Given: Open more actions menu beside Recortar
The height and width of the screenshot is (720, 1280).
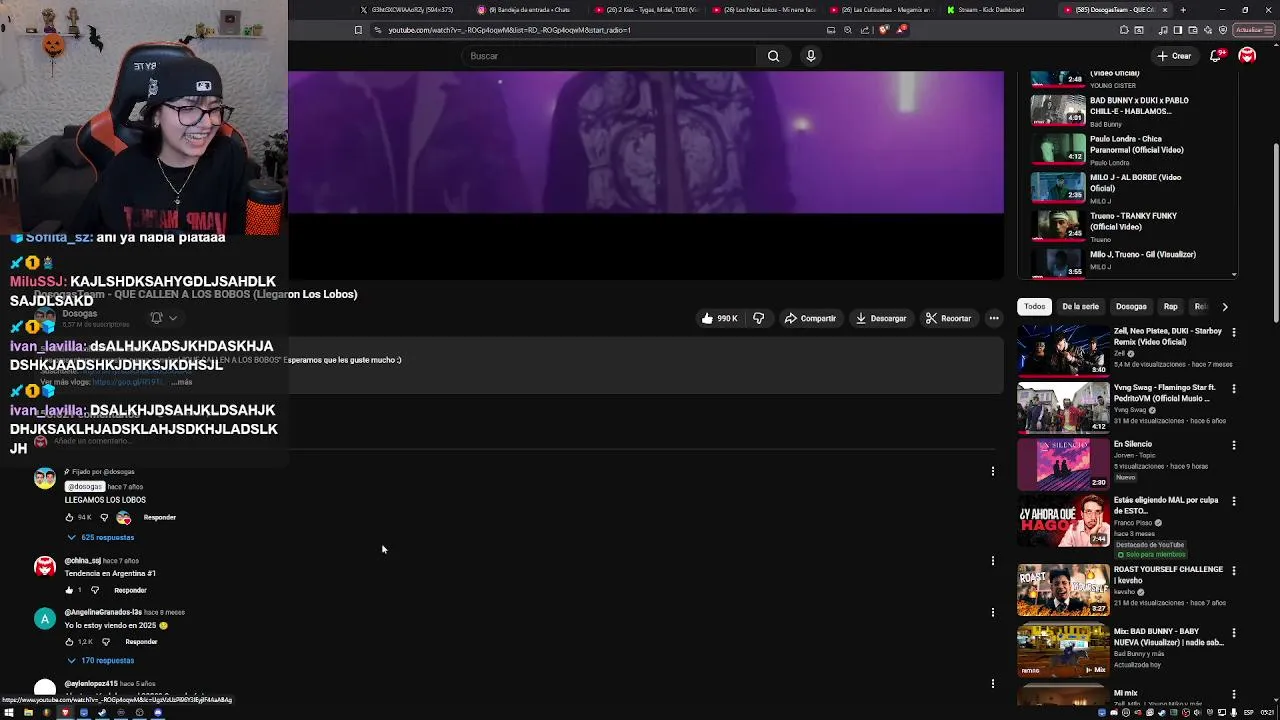Looking at the screenshot, I should [994, 318].
